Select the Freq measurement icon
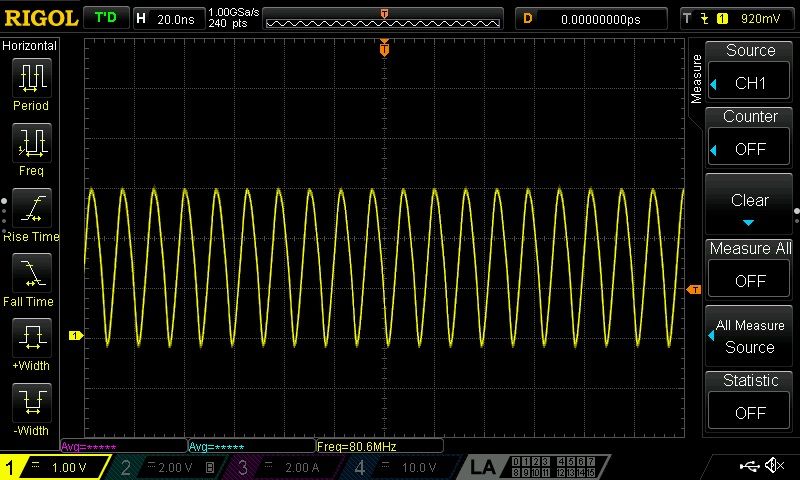 point(32,142)
